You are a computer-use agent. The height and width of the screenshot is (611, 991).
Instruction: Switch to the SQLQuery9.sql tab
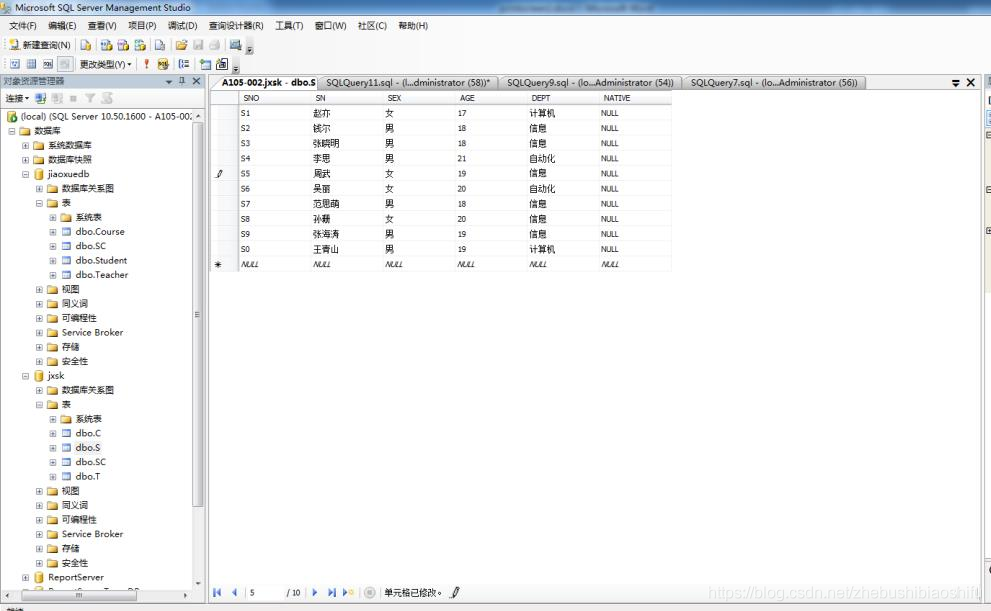[x=590, y=83]
